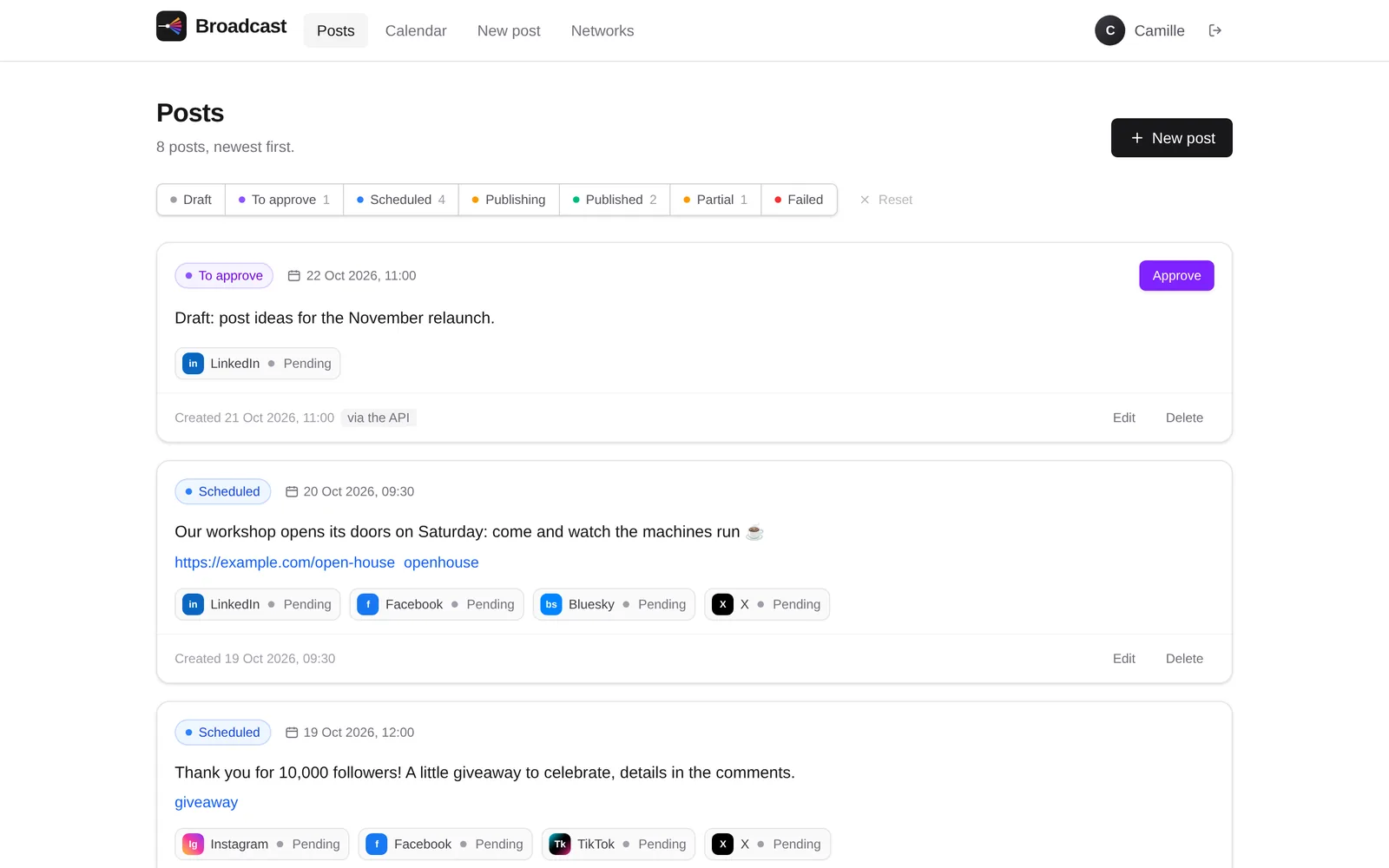Click text 'Draft: post ideas for the November relaunch.'
The height and width of the screenshot is (868, 1389).
click(x=334, y=318)
